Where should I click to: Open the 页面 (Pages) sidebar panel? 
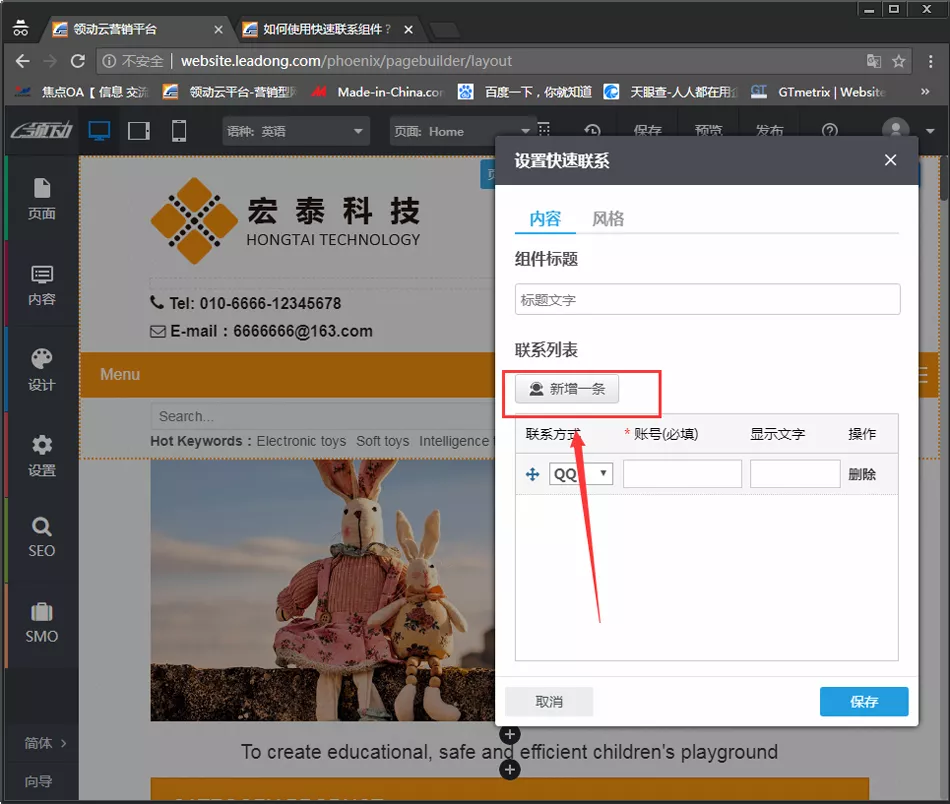click(x=41, y=198)
